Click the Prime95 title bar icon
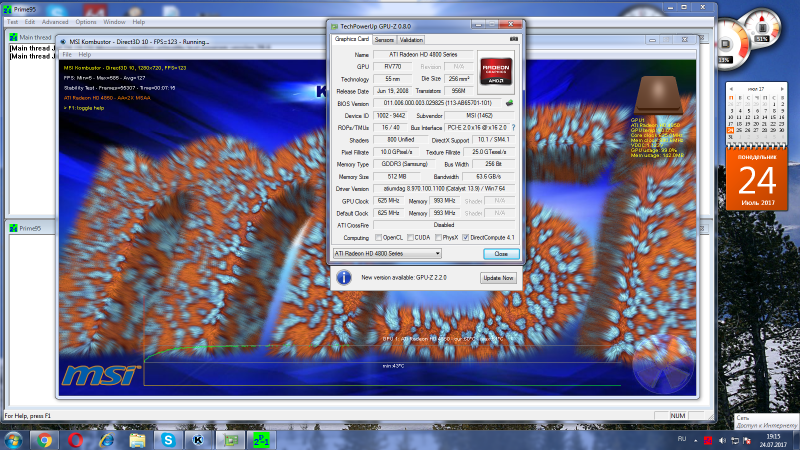 click(7, 9)
